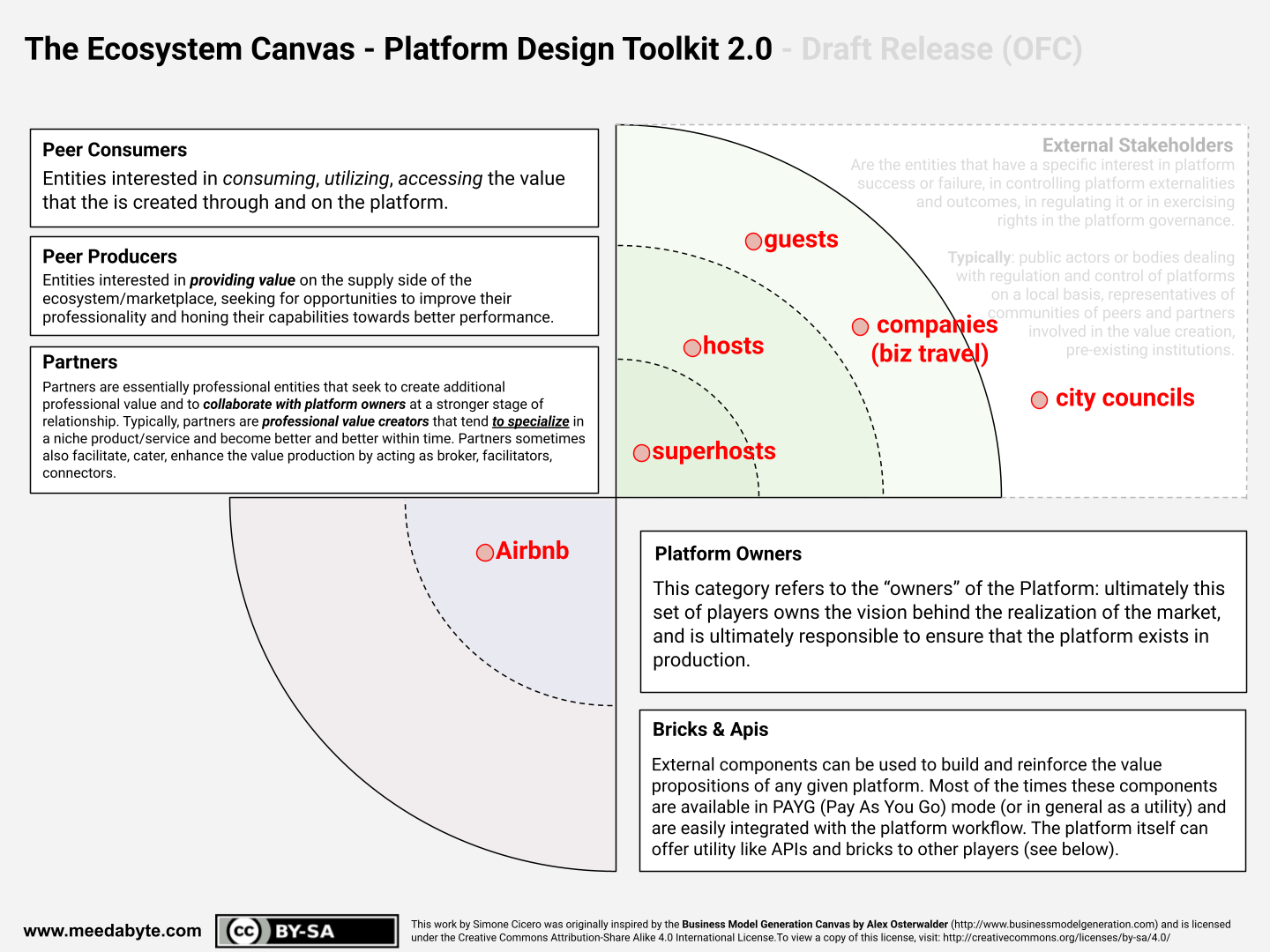
Task: Open the www.meedabyte.com link
Action: (113, 931)
